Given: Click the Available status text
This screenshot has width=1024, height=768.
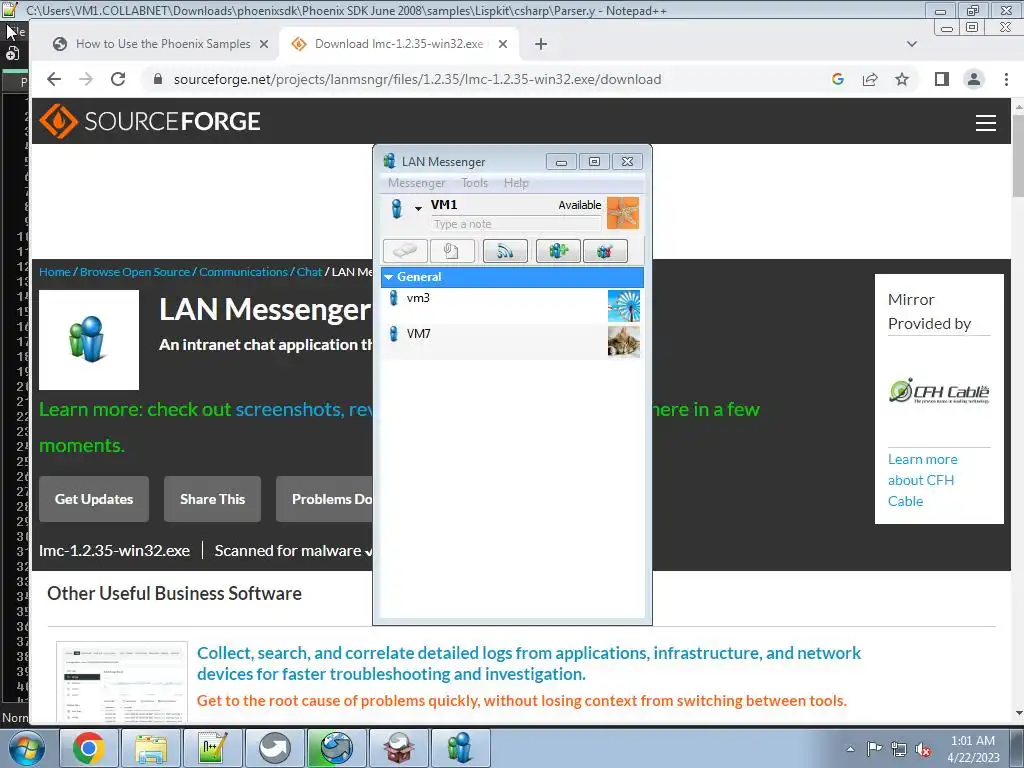Looking at the screenshot, I should [579, 205].
